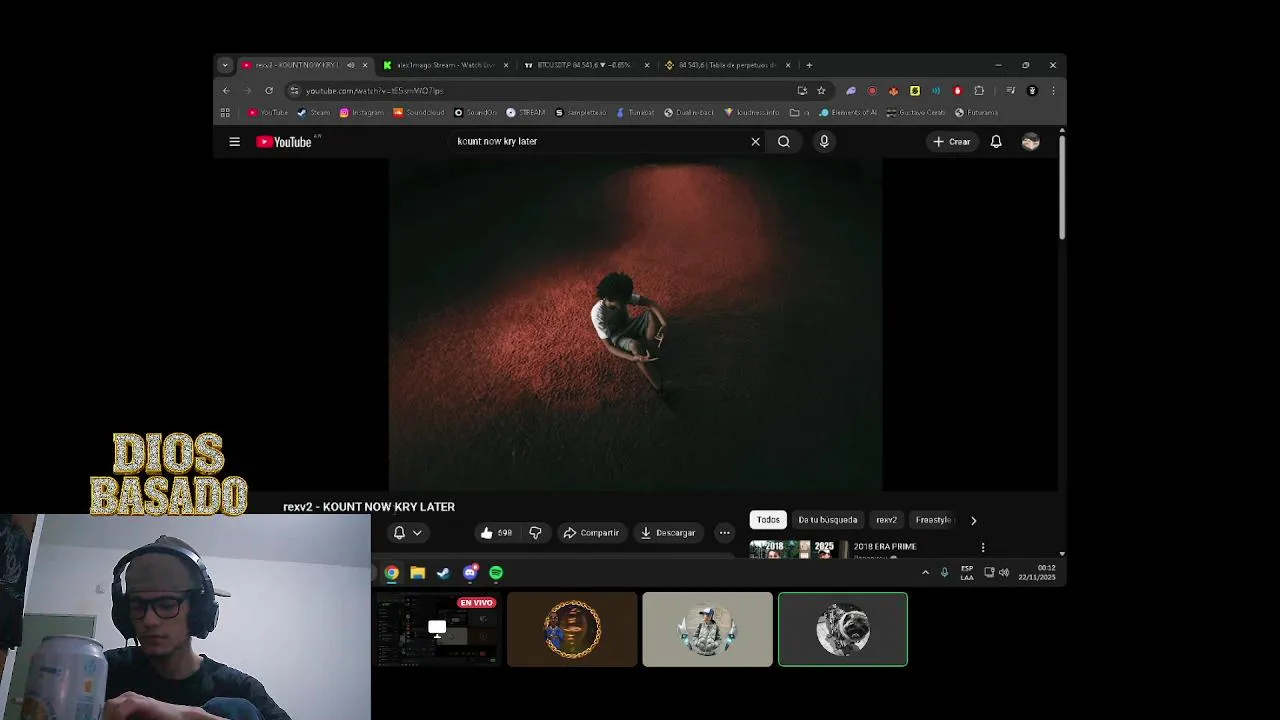
Task: Mute the audio on YouTube tab
Action: (x=350, y=65)
